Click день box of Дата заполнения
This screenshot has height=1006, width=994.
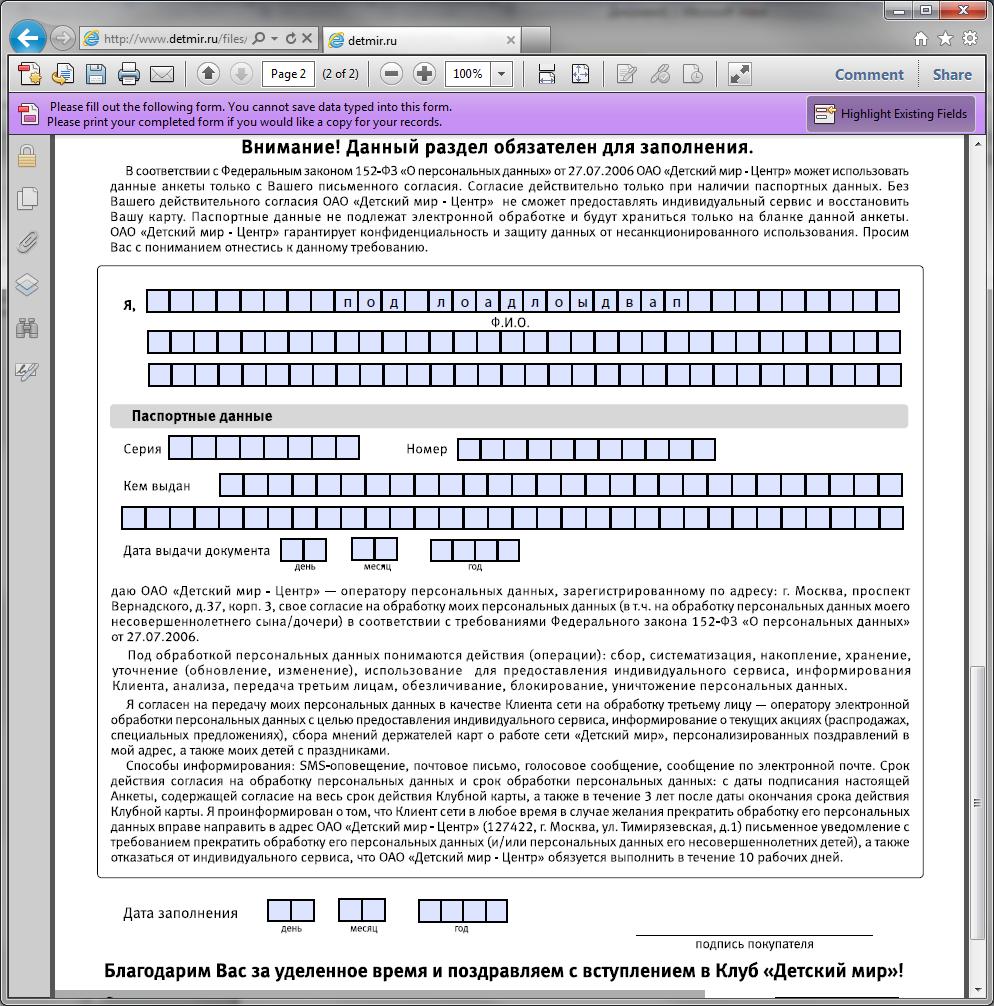(x=291, y=911)
